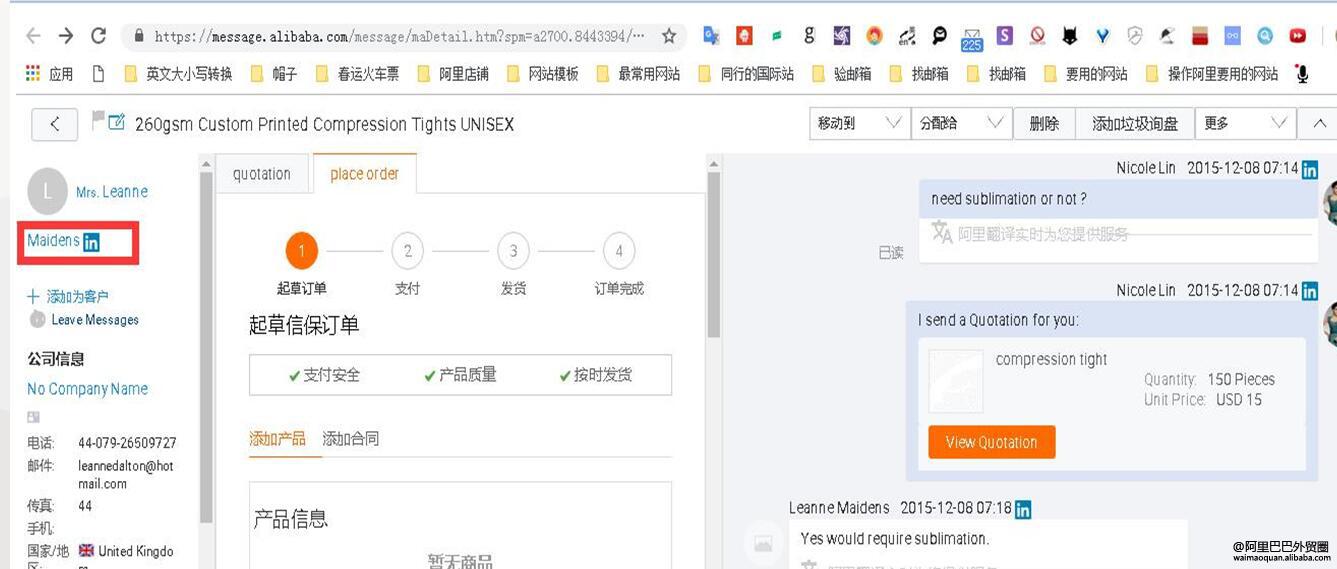Click 添加为客户 link
1337x569 pixels.
[68, 297]
